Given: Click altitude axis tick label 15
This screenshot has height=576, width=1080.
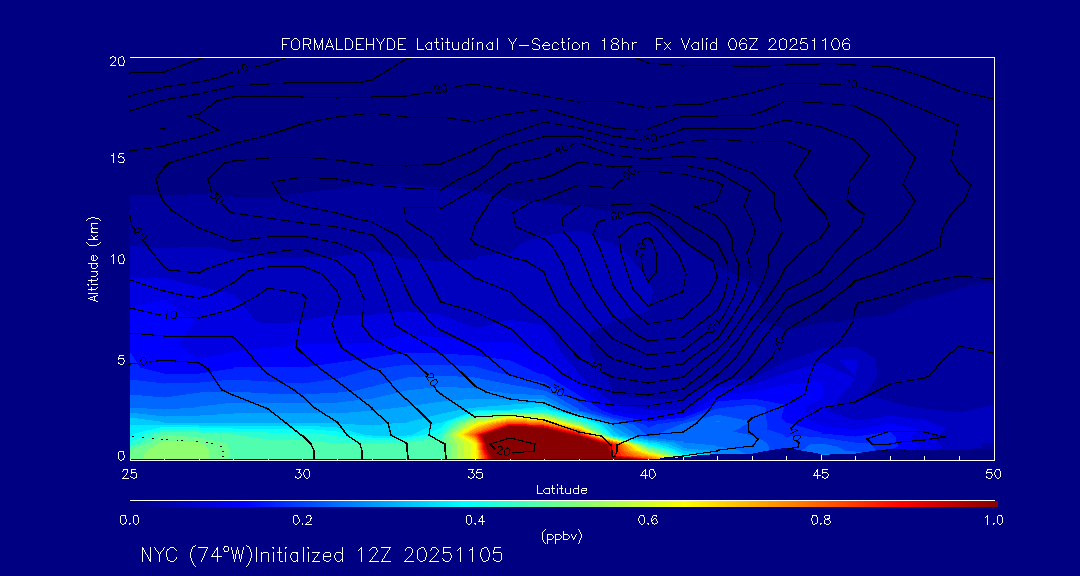Looking at the screenshot, I should 116,158.
